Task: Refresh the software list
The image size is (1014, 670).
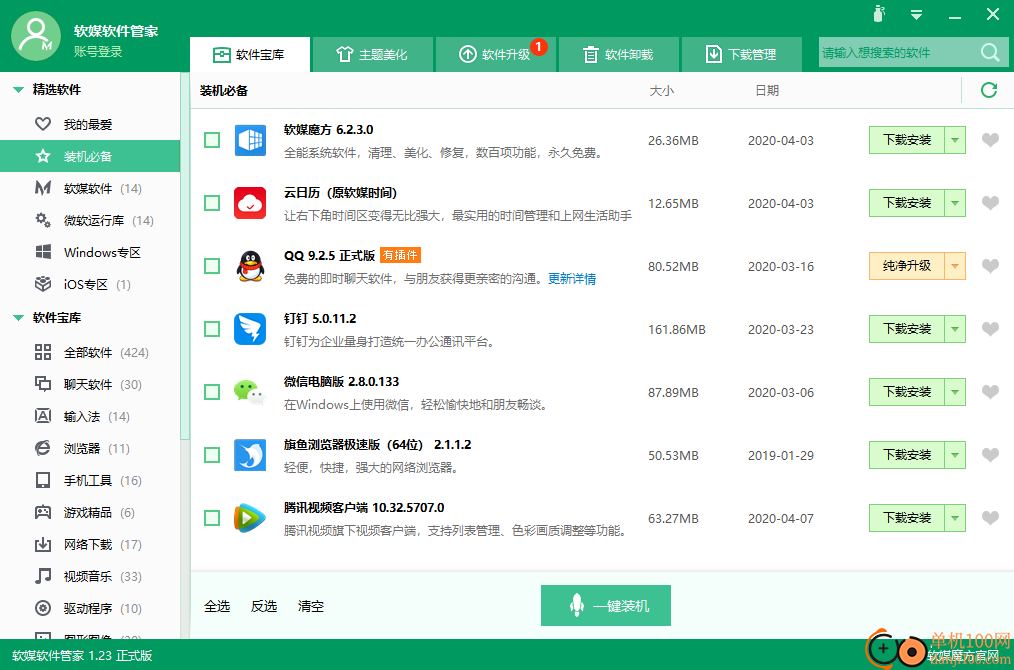Action: pos(989,90)
